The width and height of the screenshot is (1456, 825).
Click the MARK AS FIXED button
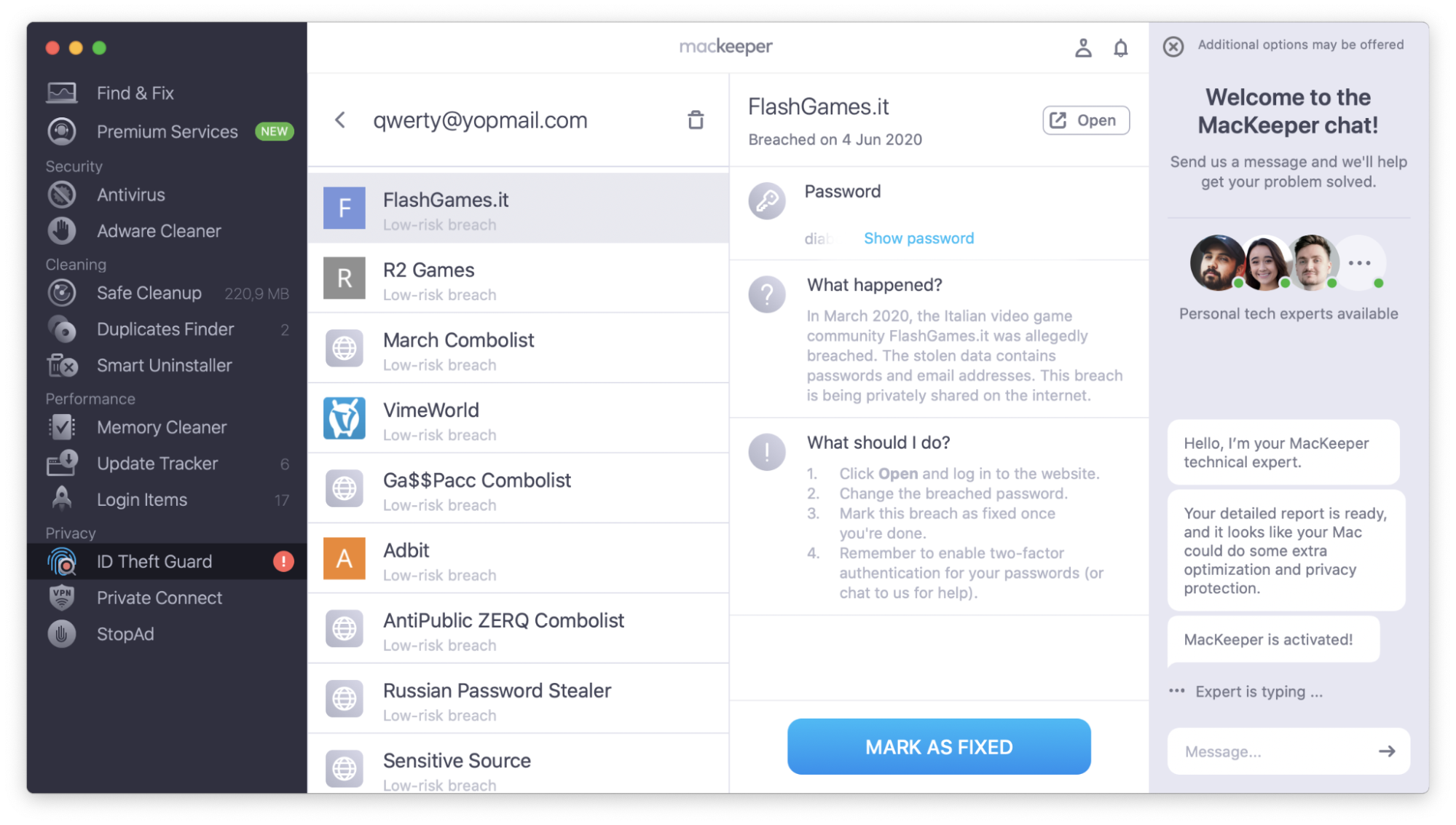coord(939,746)
